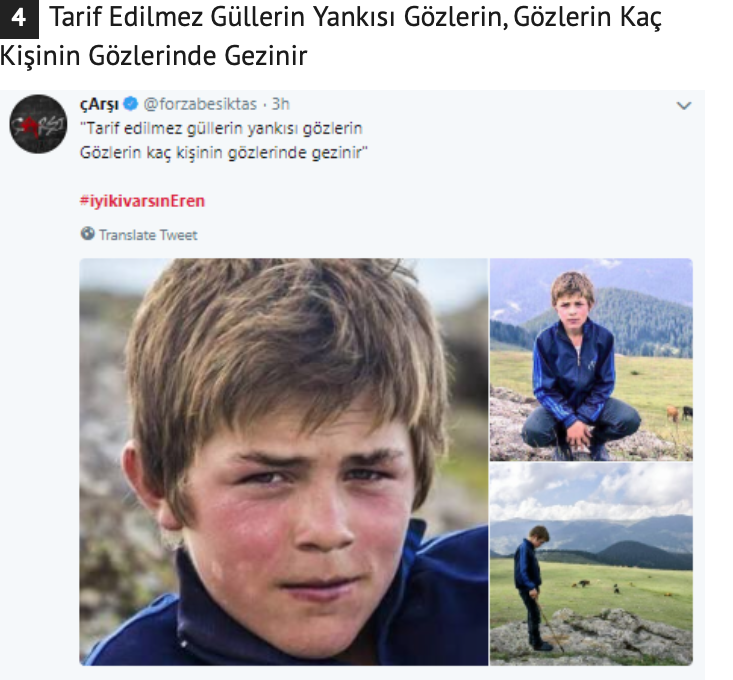Open the çArşı profile avatar

coord(38,124)
